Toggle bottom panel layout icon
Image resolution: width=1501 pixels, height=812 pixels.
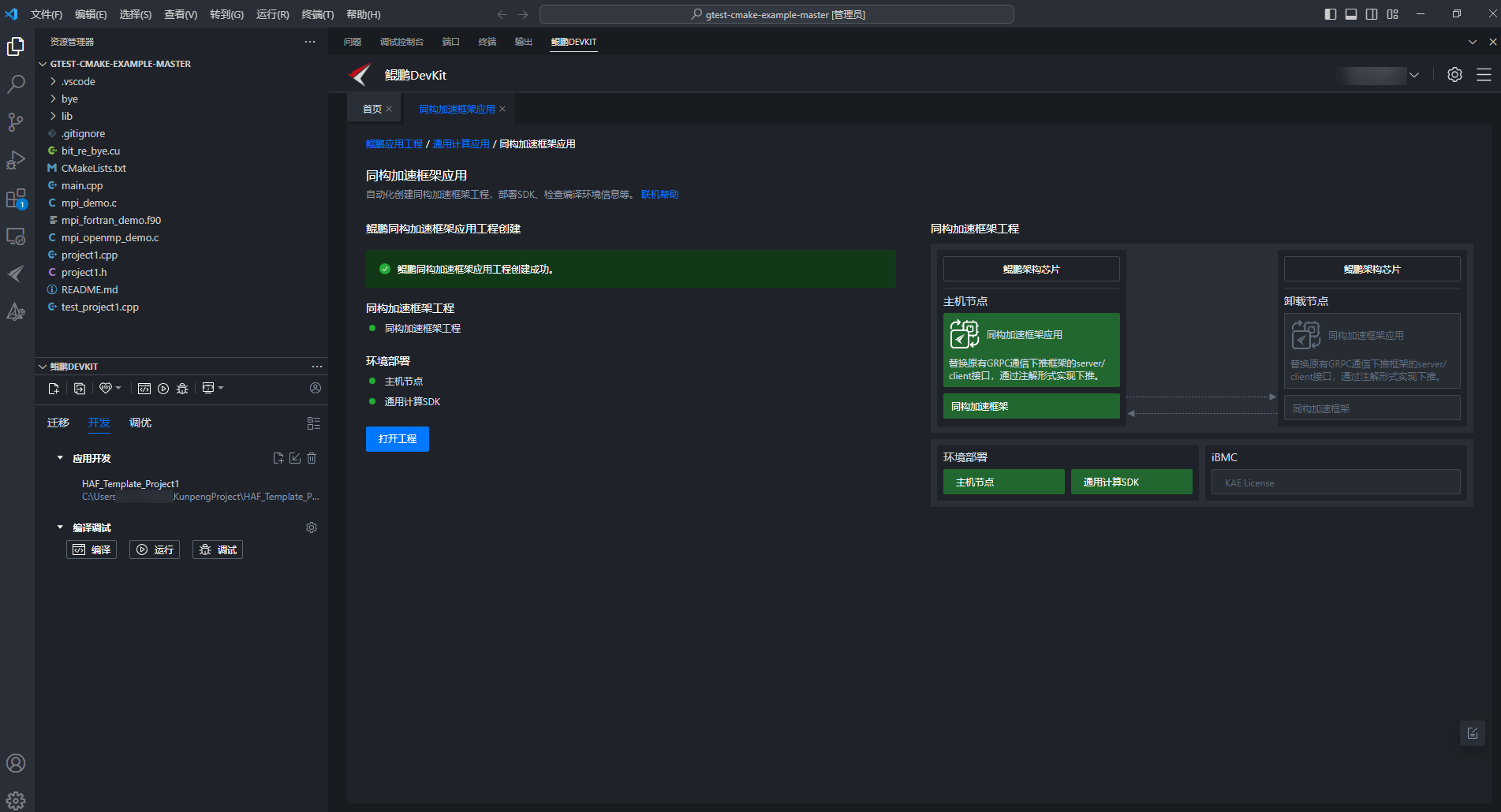(x=1351, y=14)
